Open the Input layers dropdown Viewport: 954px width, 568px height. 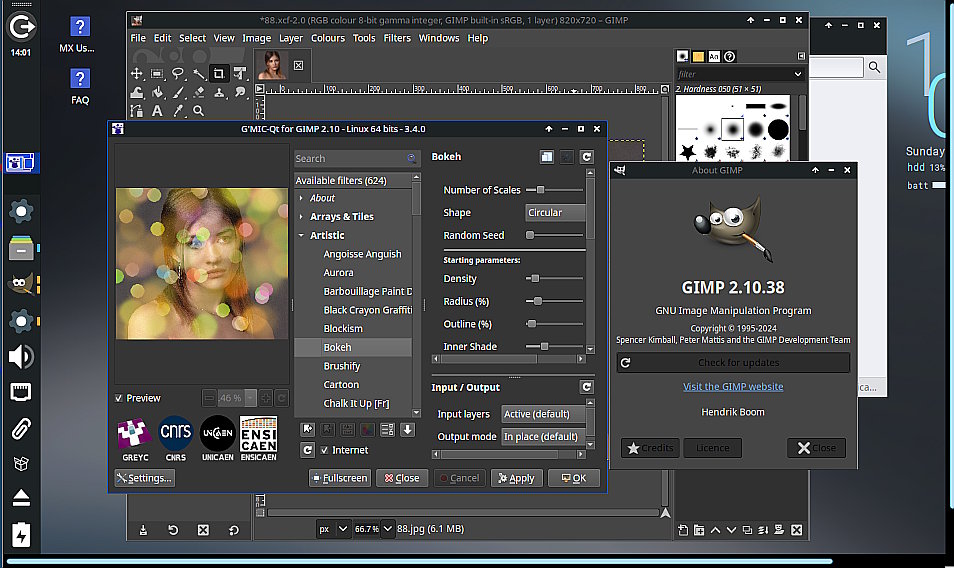(x=542, y=414)
